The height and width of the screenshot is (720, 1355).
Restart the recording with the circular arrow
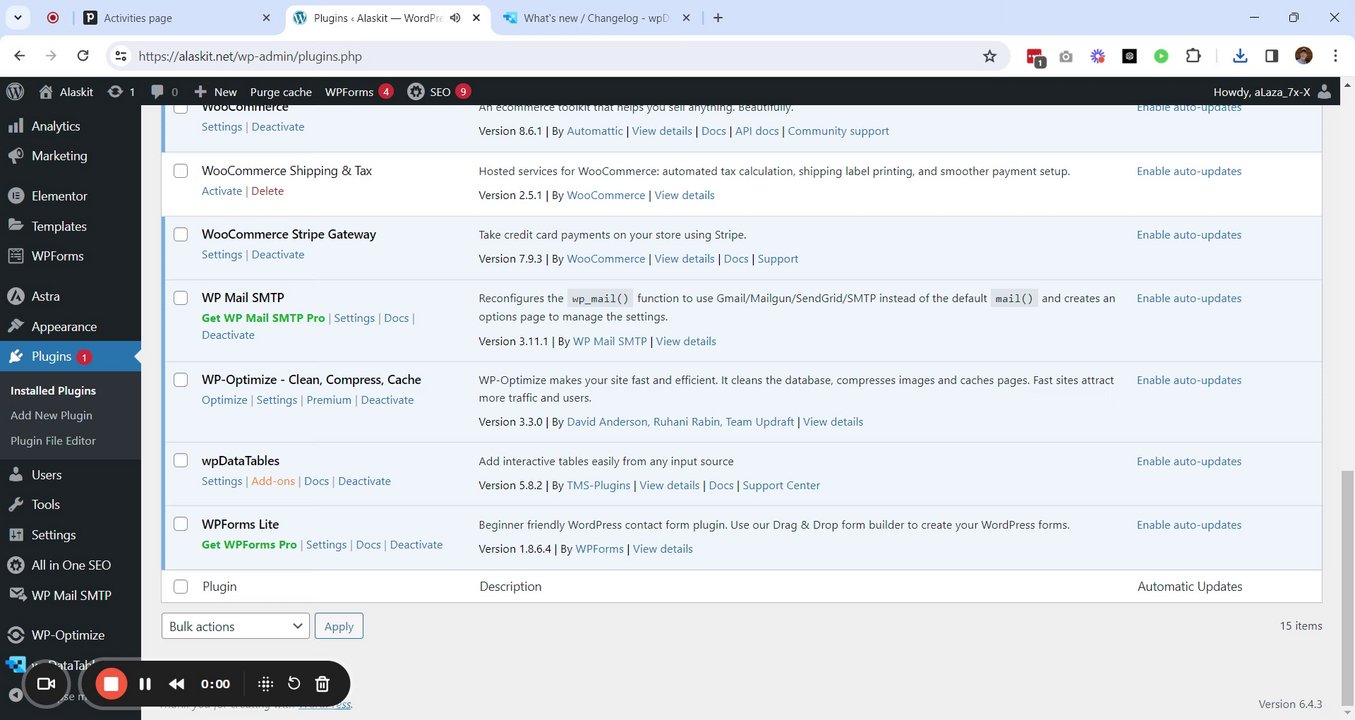[294, 684]
